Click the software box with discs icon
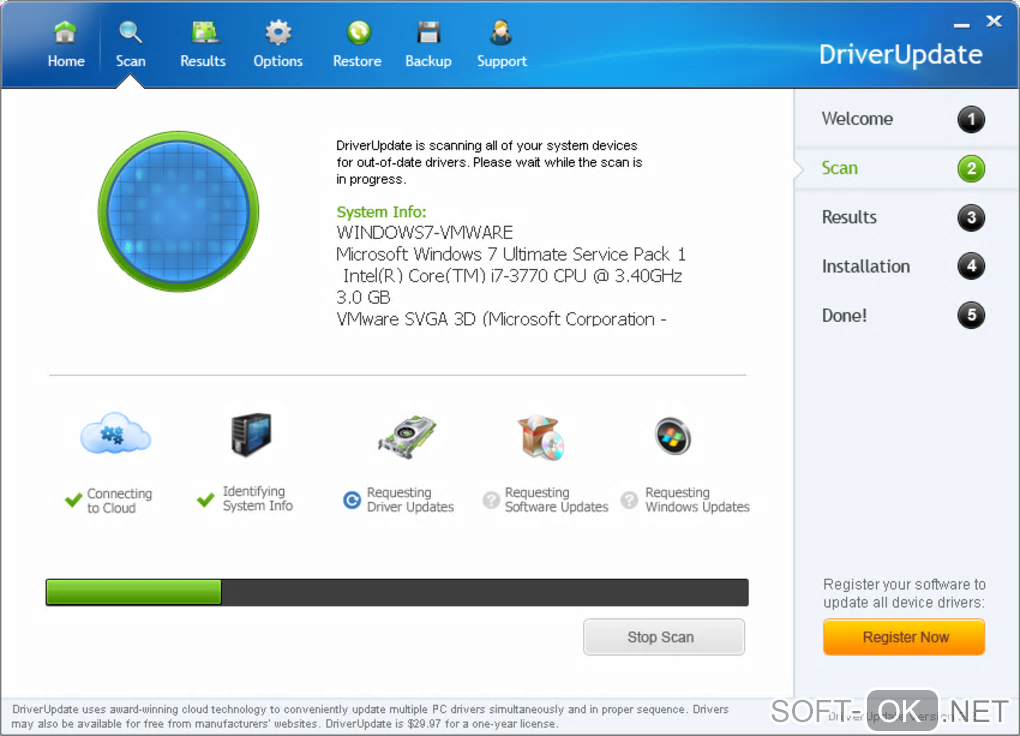1020x736 pixels. point(541,437)
